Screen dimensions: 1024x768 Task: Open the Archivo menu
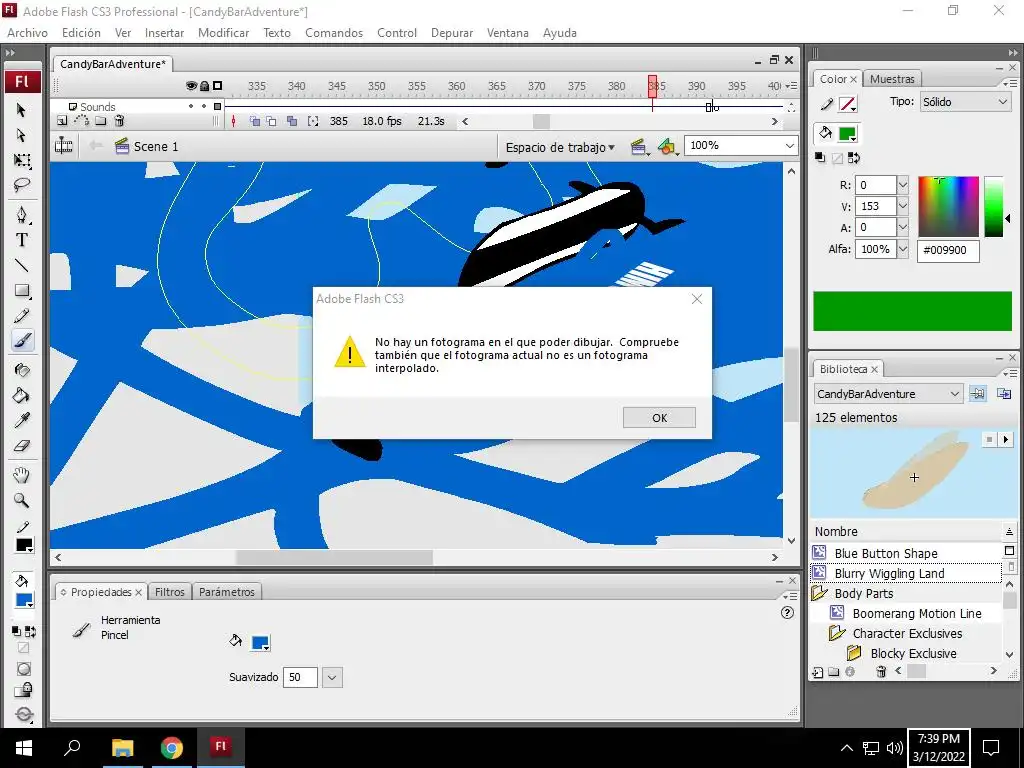27,33
